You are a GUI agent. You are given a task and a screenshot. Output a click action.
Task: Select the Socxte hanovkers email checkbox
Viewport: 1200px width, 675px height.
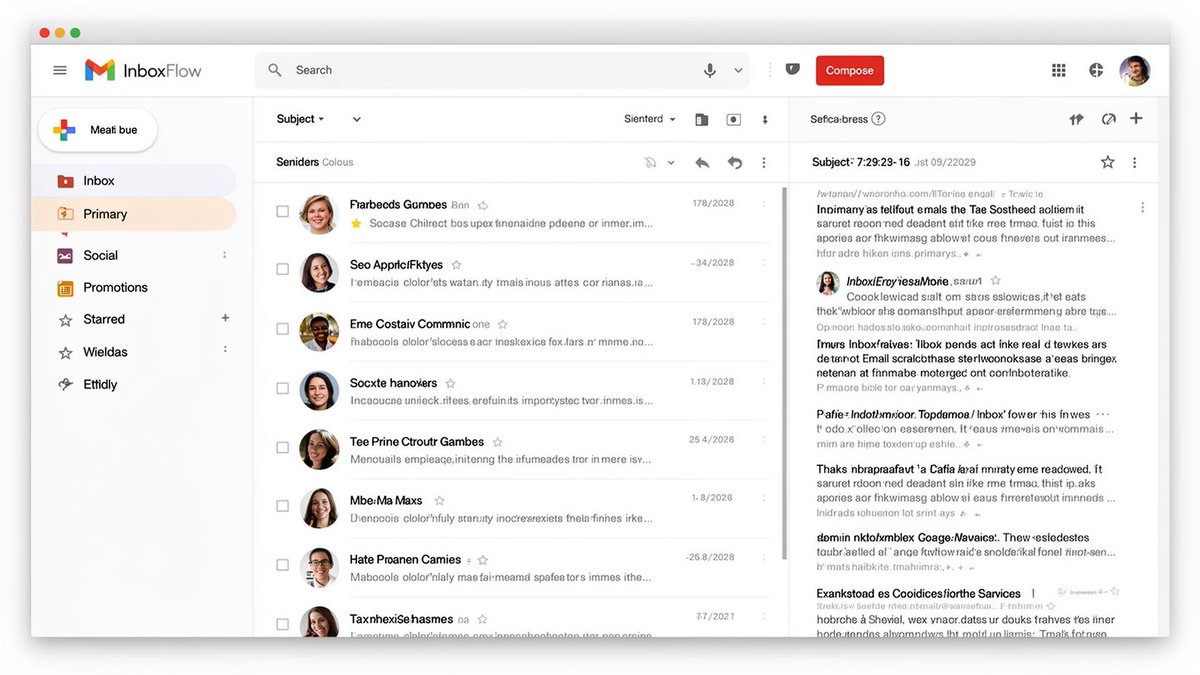coord(282,388)
